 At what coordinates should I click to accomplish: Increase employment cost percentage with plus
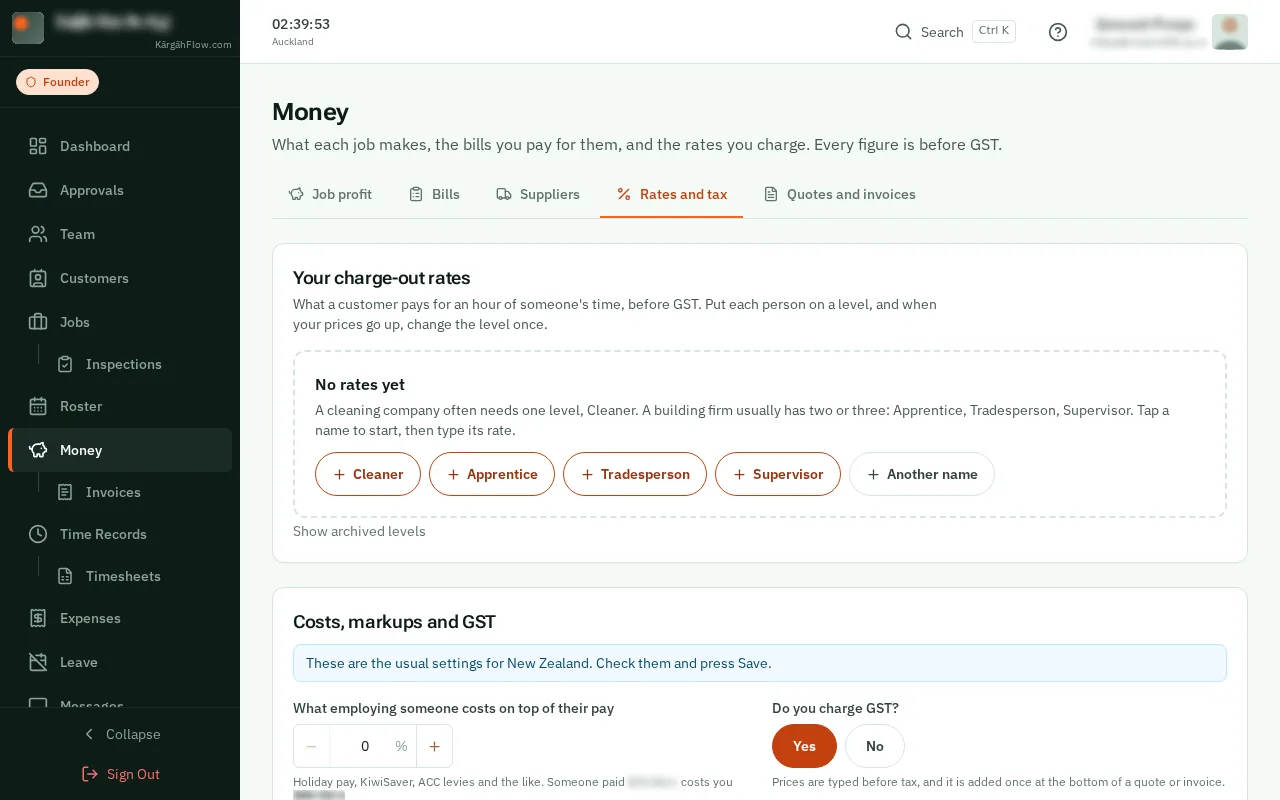click(x=434, y=746)
